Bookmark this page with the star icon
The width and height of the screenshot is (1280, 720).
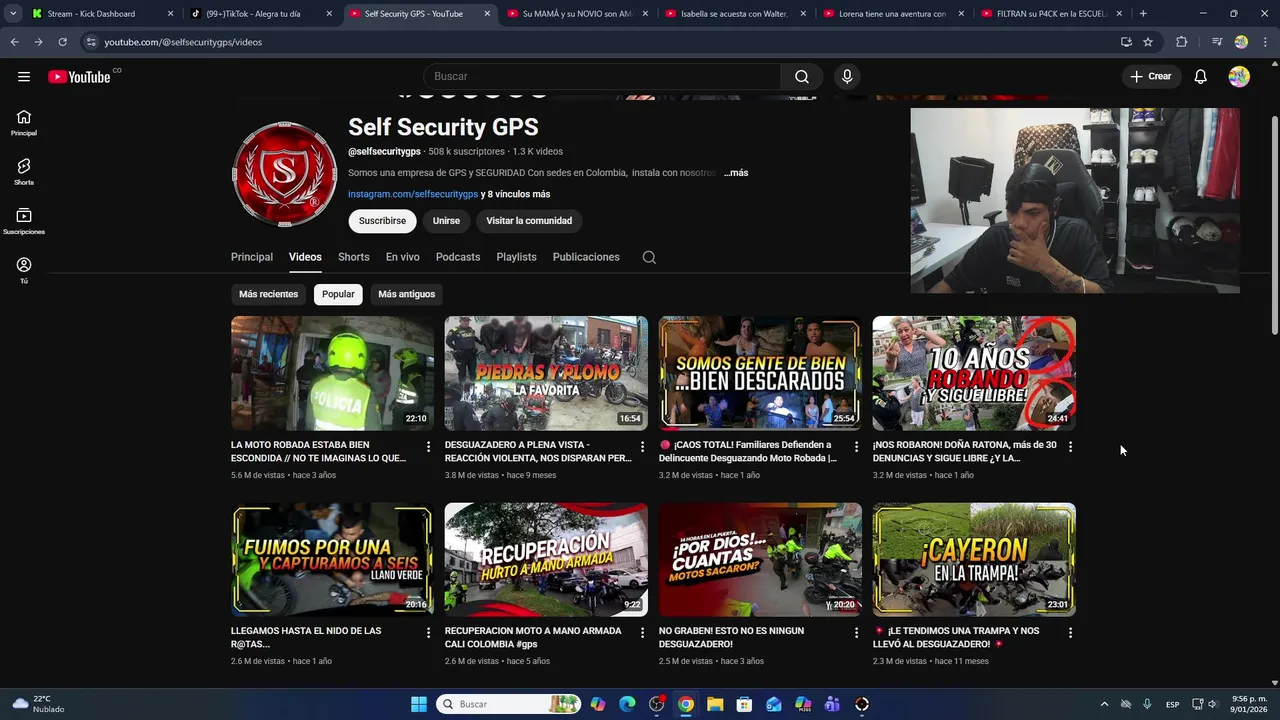[x=1148, y=42]
